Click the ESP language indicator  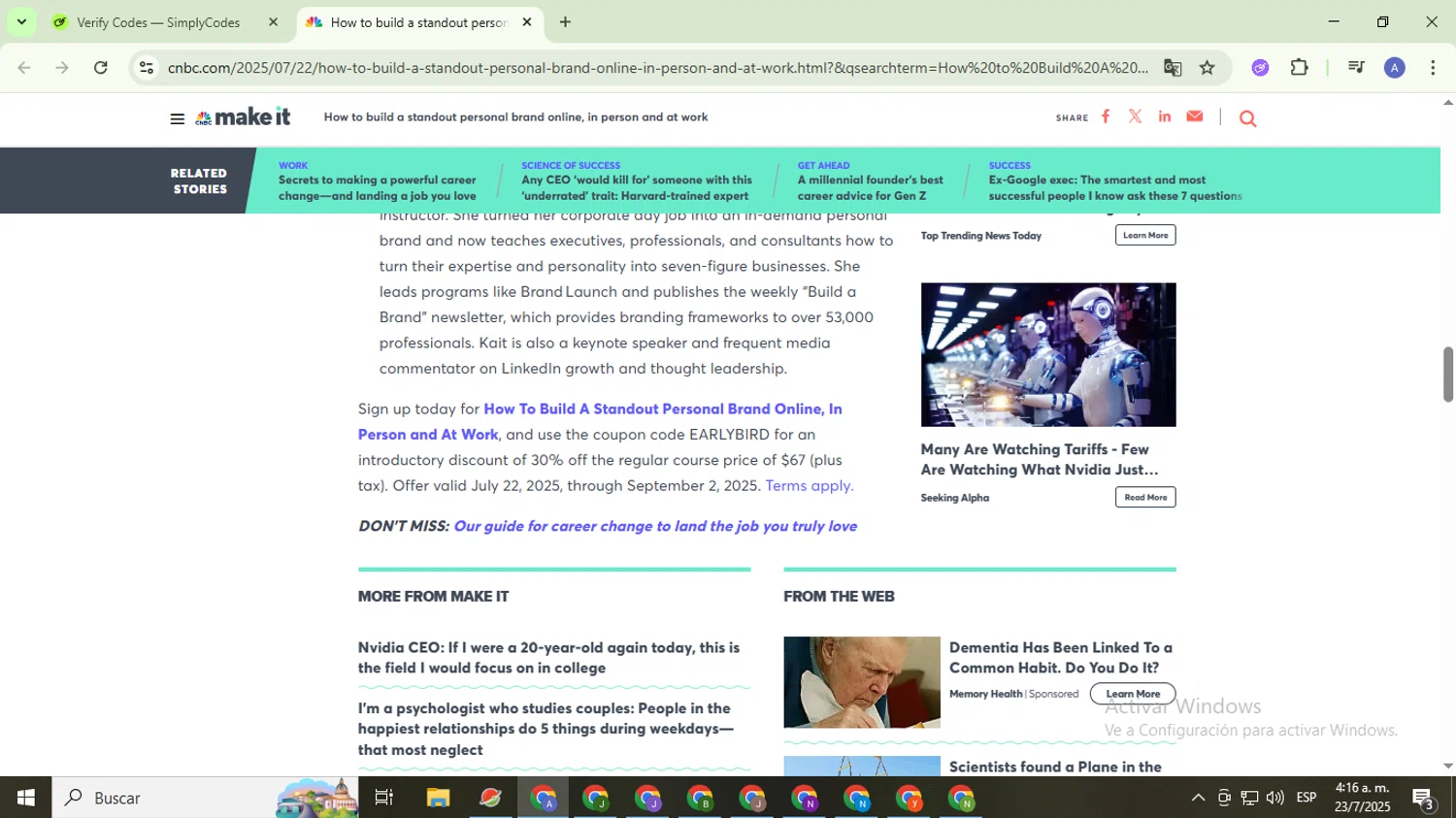pos(1307,798)
